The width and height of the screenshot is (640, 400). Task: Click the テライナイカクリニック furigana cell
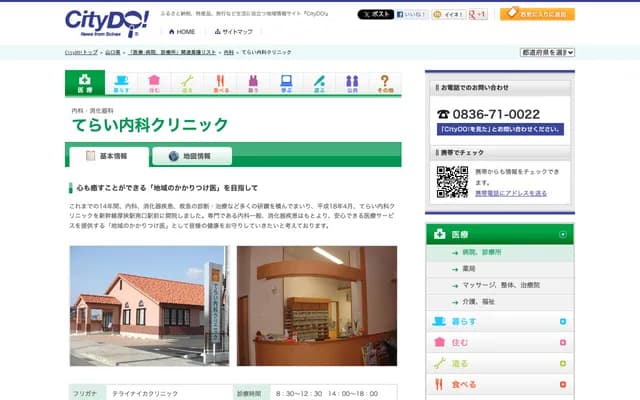[169, 393]
